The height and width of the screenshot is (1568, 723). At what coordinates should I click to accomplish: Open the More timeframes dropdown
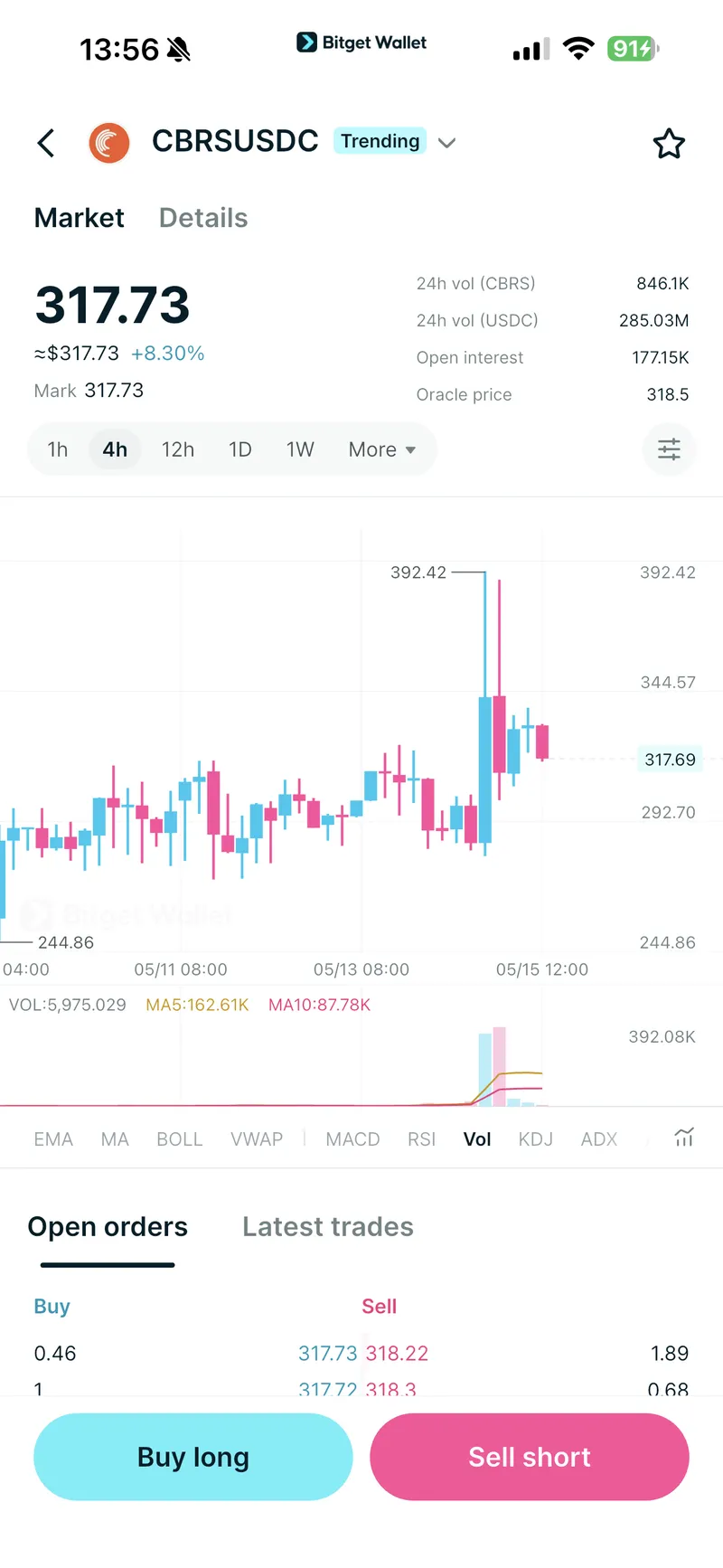pyautogui.click(x=382, y=449)
